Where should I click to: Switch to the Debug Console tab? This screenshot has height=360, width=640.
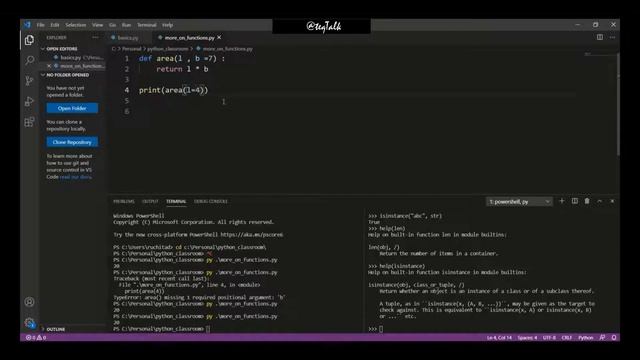(x=211, y=202)
